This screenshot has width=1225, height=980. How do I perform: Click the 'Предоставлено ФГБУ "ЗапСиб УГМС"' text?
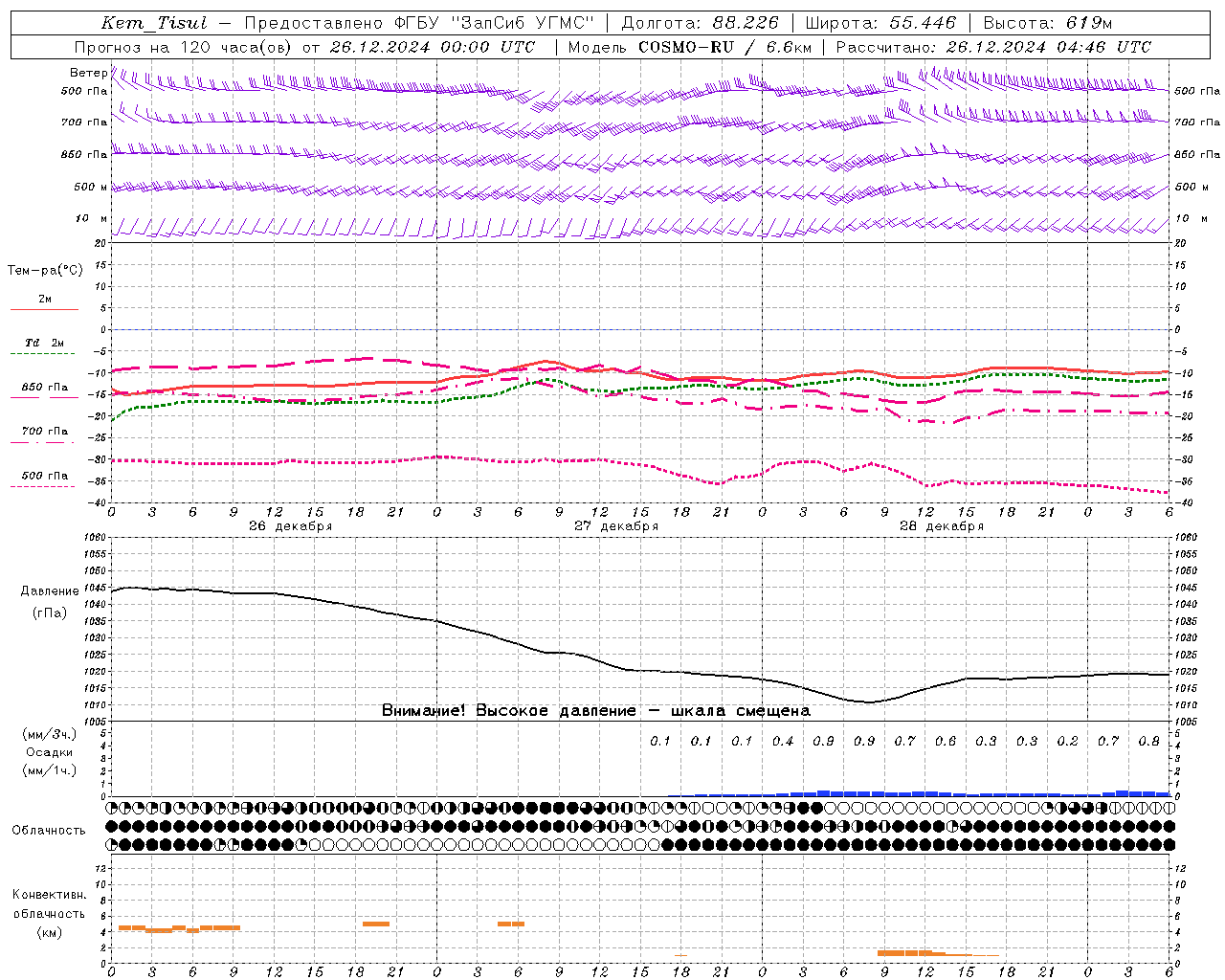coord(419,23)
